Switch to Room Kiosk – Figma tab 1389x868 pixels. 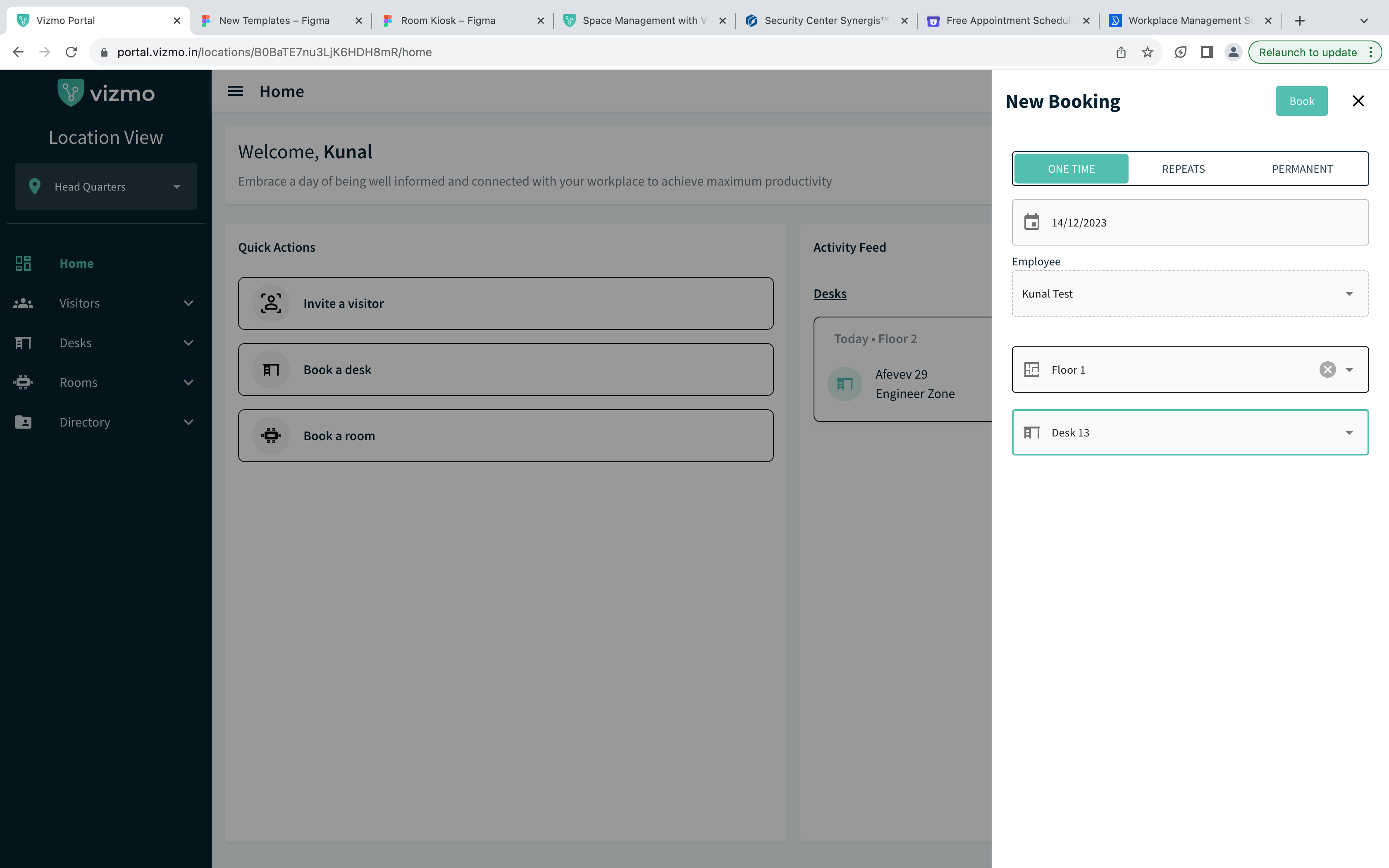448,21
